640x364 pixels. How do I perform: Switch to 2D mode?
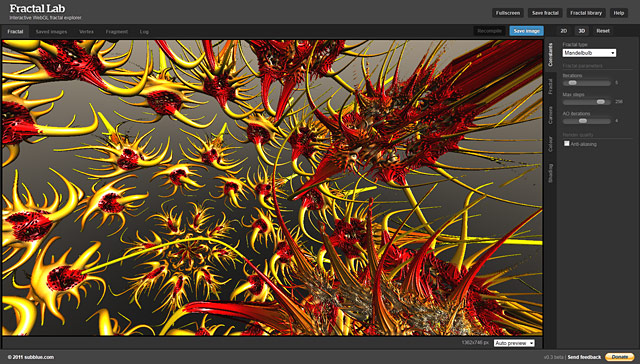point(564,31)
